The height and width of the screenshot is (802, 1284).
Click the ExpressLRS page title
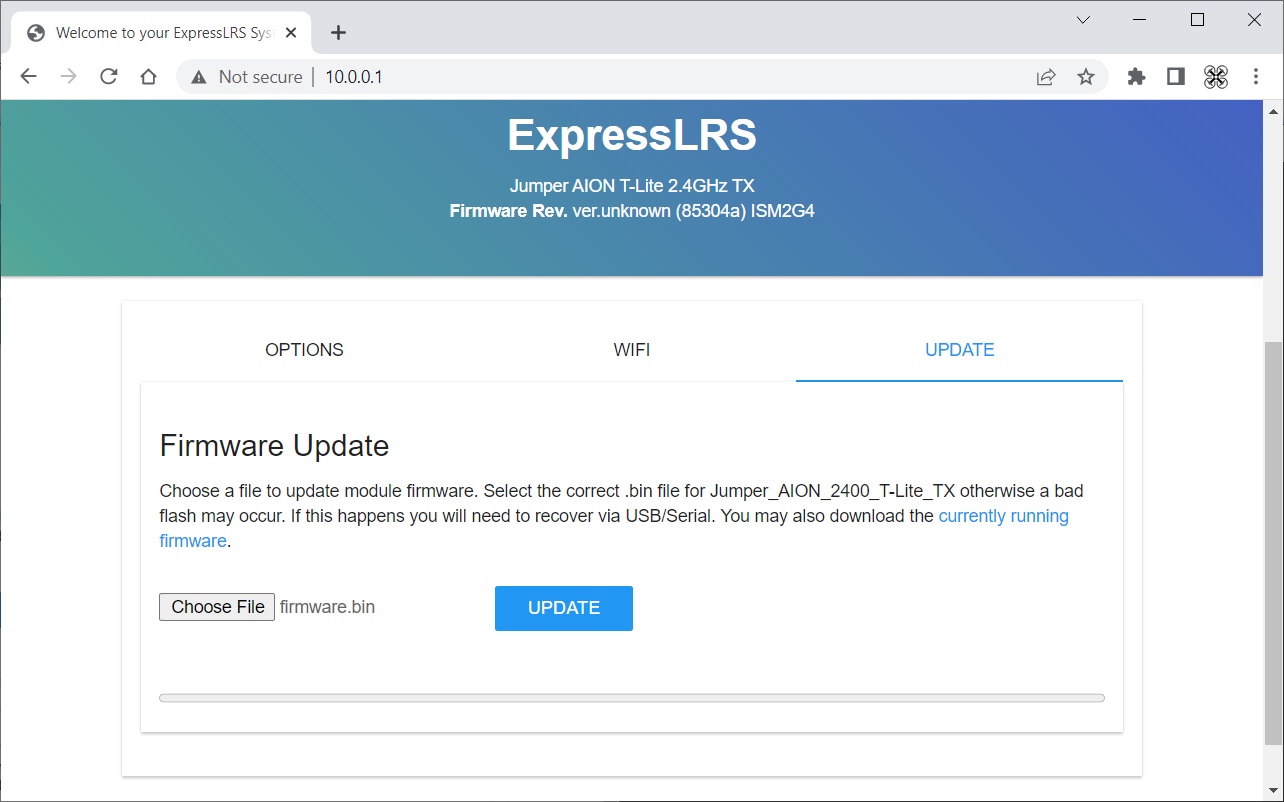pyautogui.click(x=632, y=136)
